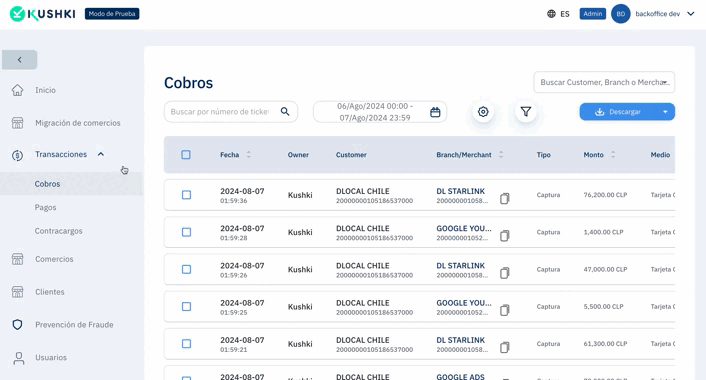Toggle the select-all header checkbox

click(186, 154)
